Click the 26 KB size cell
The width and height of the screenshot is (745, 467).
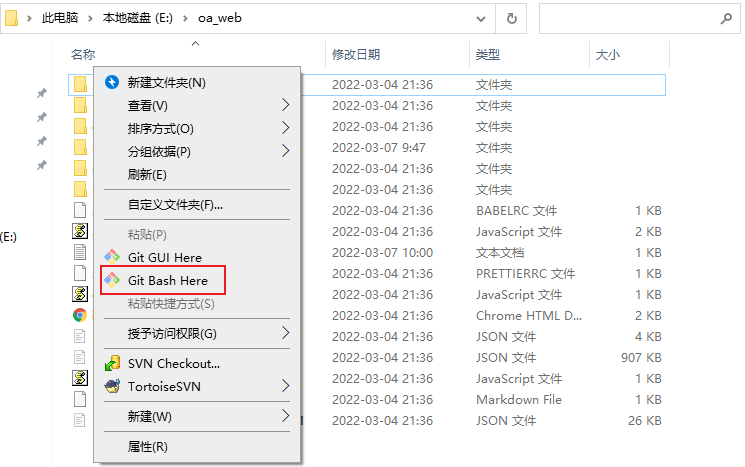[x=645, y=420]
